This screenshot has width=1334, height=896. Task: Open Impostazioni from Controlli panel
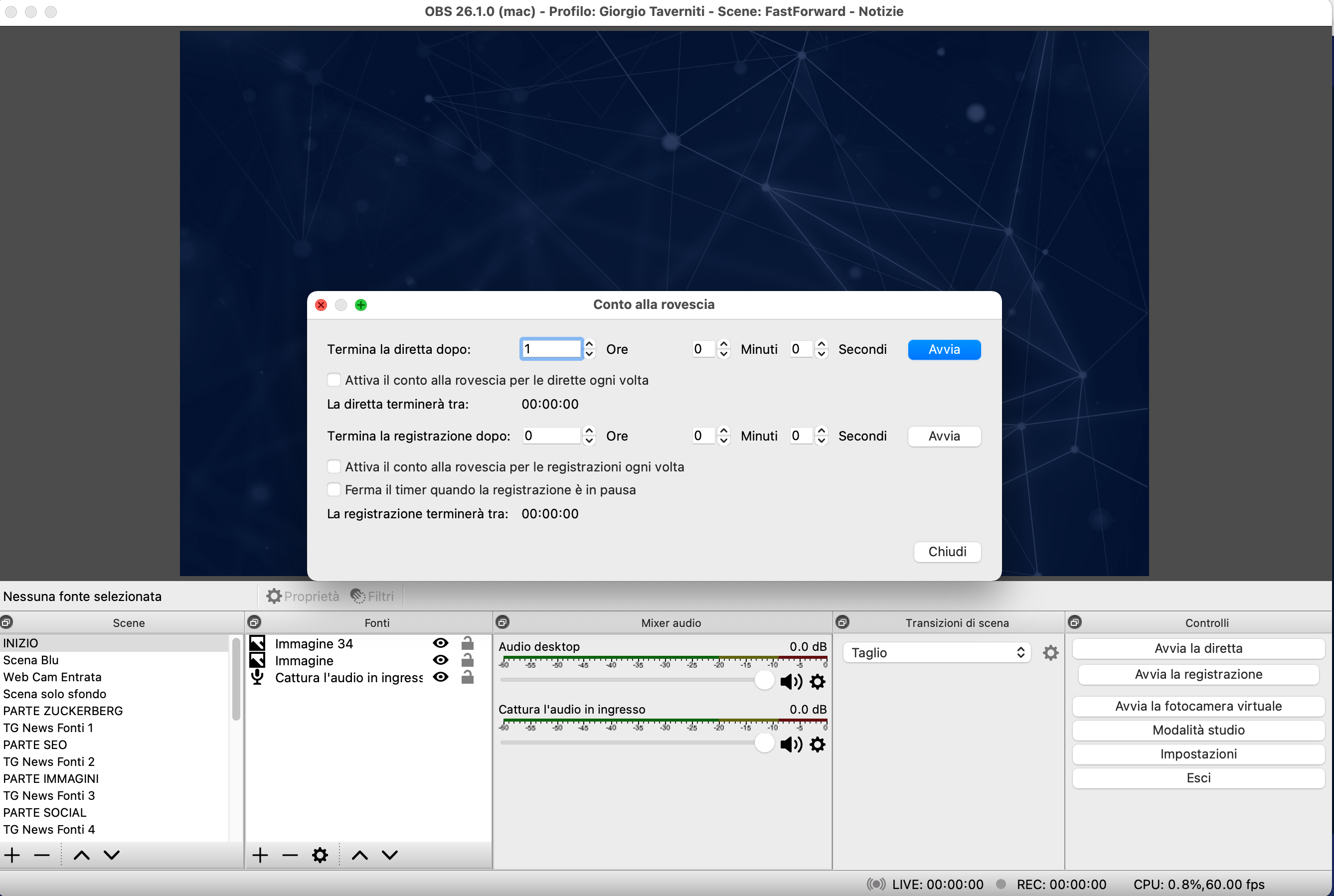point(1198,754)
